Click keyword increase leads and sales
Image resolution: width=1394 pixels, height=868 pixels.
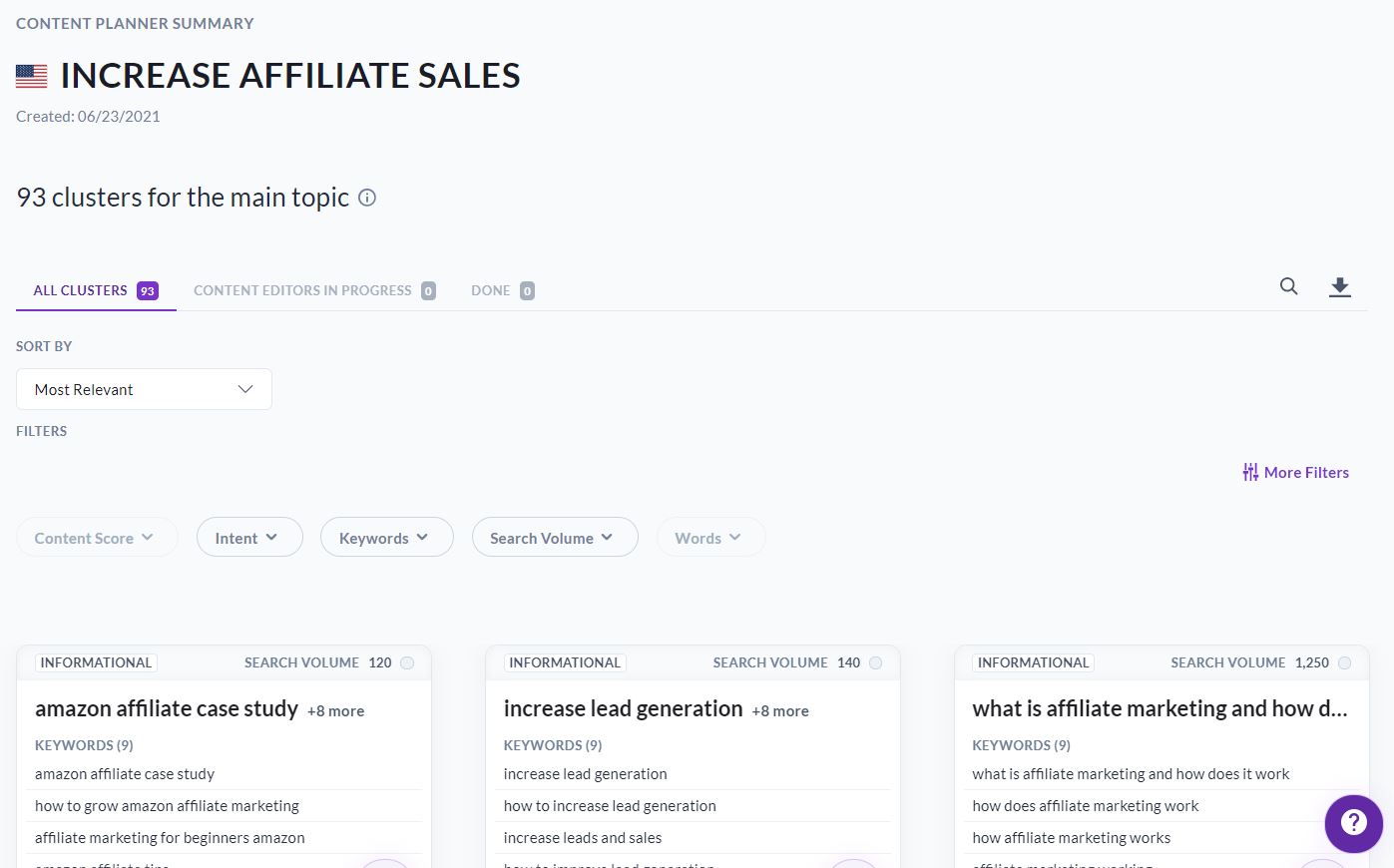click(583, 838)
